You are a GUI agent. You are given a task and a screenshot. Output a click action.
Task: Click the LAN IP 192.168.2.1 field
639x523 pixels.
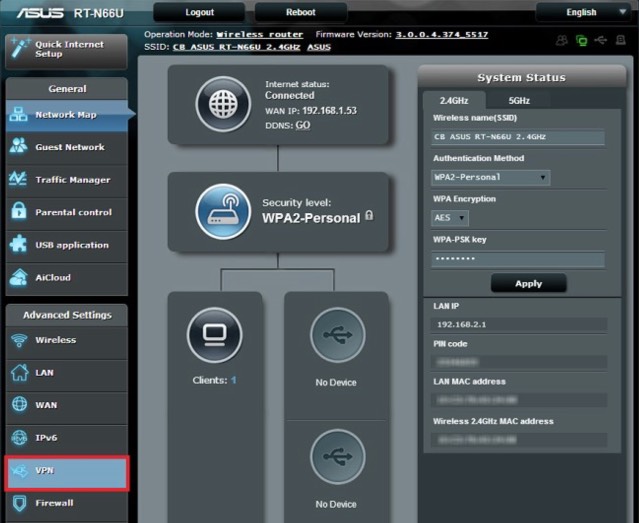click(x=519, y=324)
